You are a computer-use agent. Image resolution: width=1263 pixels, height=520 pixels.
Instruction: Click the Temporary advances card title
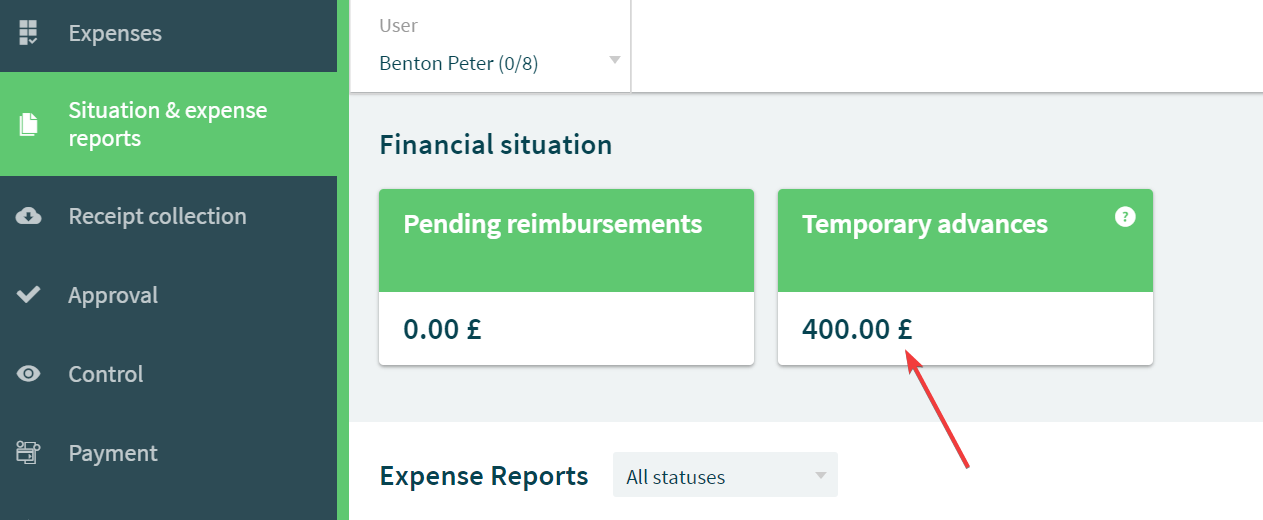925,224
